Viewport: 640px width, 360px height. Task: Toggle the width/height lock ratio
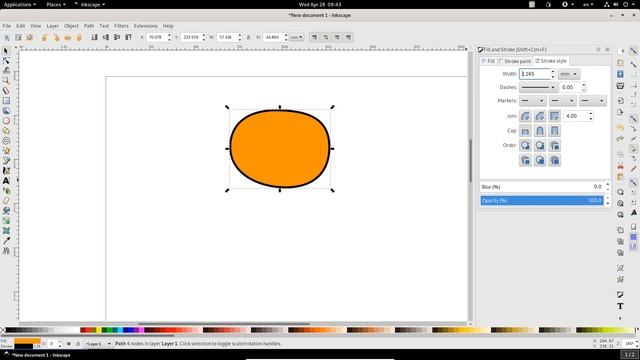[x=248, y=37]
